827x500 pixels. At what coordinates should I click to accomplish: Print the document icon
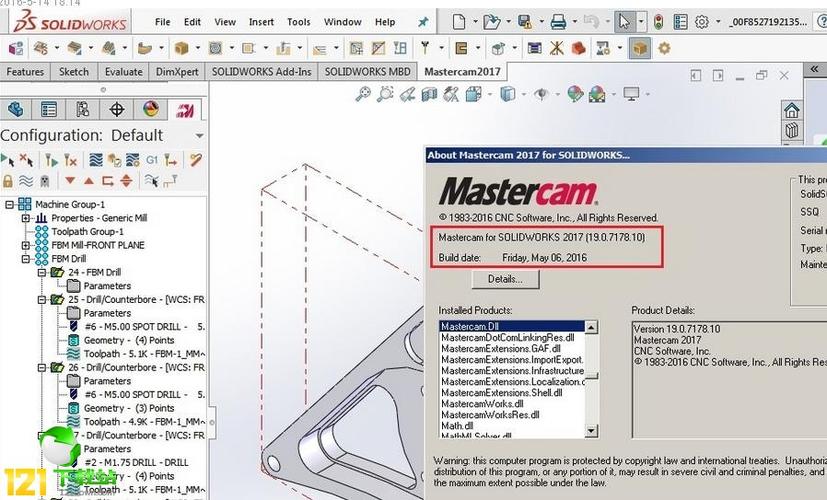coord(558,22)
